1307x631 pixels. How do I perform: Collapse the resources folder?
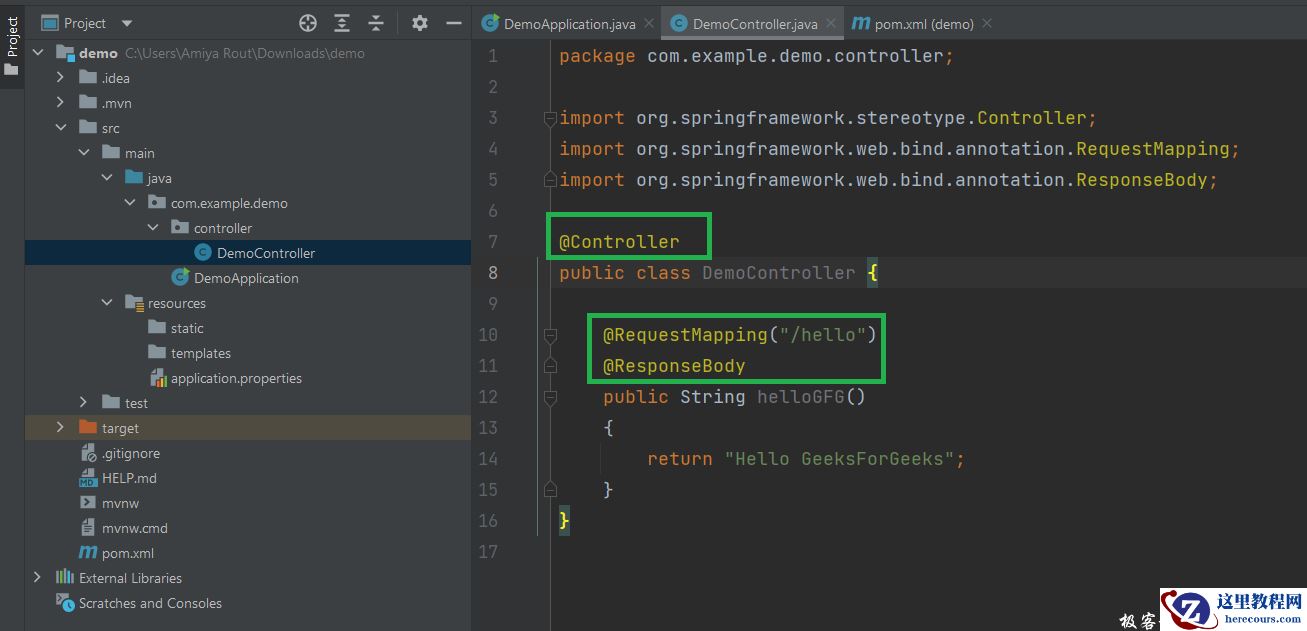click(x=107, y=303)
